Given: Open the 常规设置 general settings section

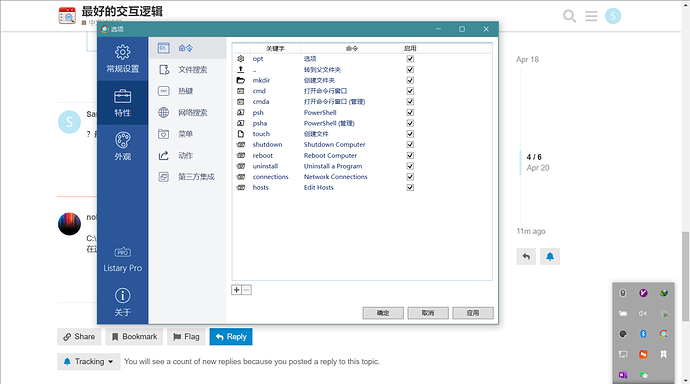Looking at the screenshot, I should (122, 59).
